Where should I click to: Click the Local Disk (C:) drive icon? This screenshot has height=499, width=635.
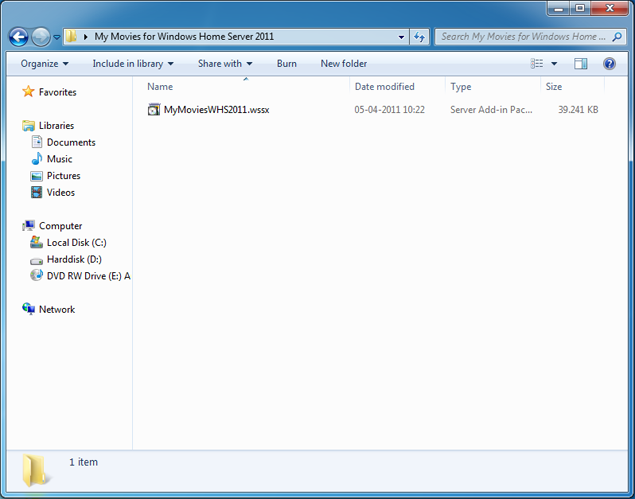click(x=36, y=242)
